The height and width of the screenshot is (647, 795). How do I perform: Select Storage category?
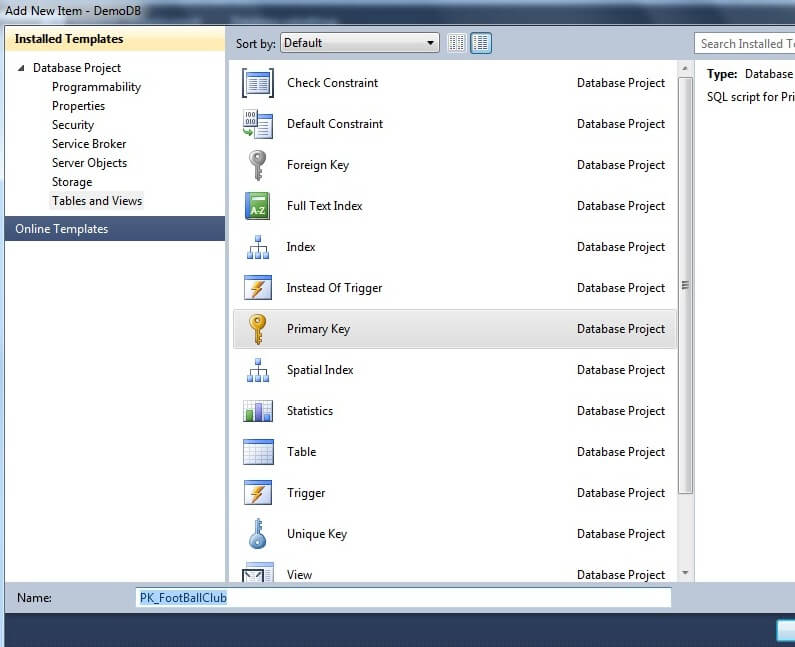[72, 182]
